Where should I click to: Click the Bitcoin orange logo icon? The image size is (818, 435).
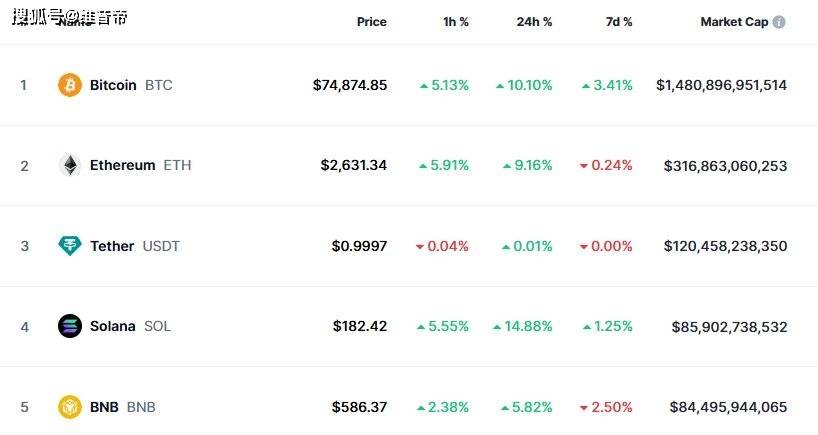69,85
